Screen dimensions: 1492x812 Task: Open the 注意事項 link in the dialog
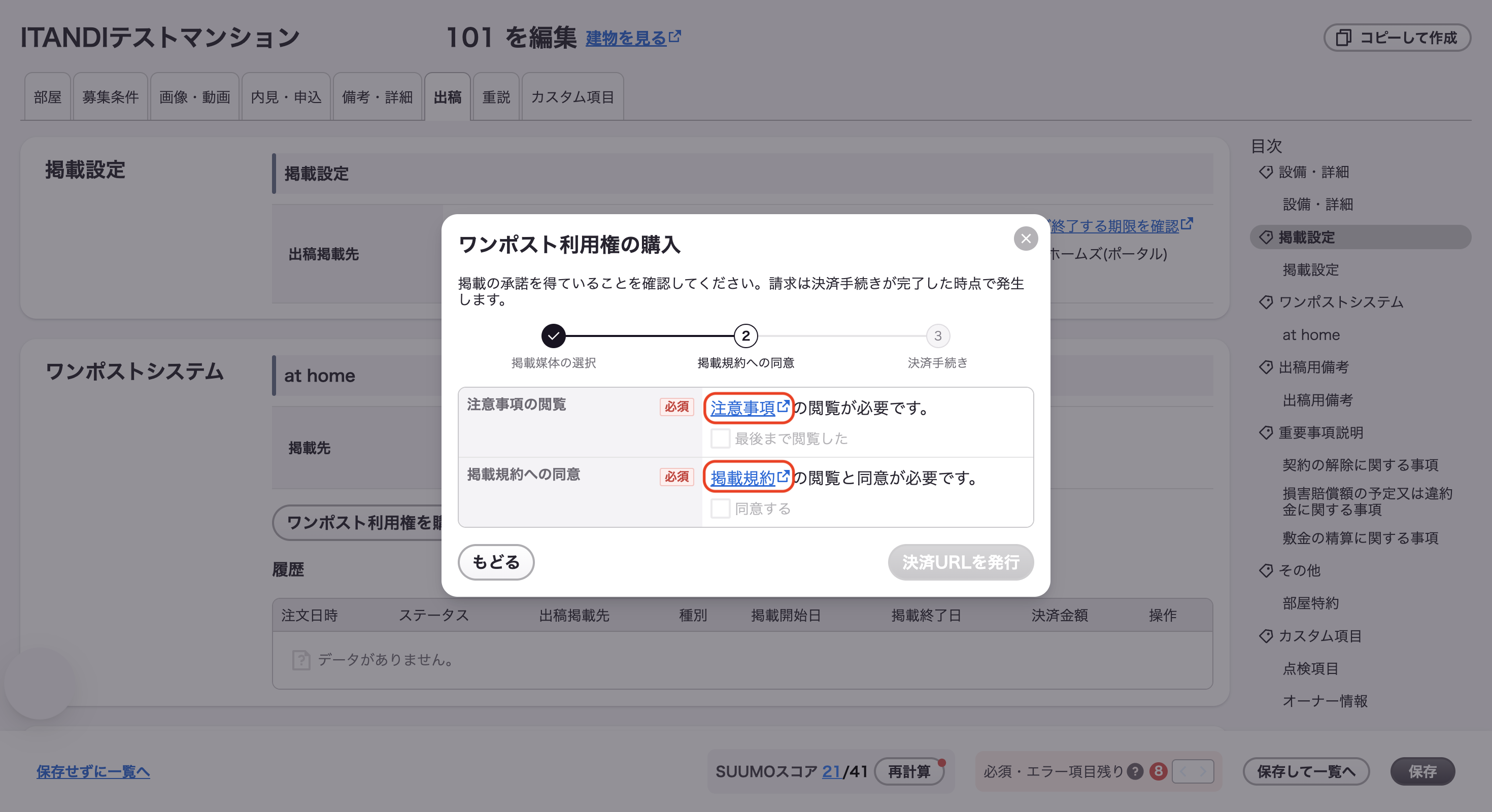pos(749,408)
